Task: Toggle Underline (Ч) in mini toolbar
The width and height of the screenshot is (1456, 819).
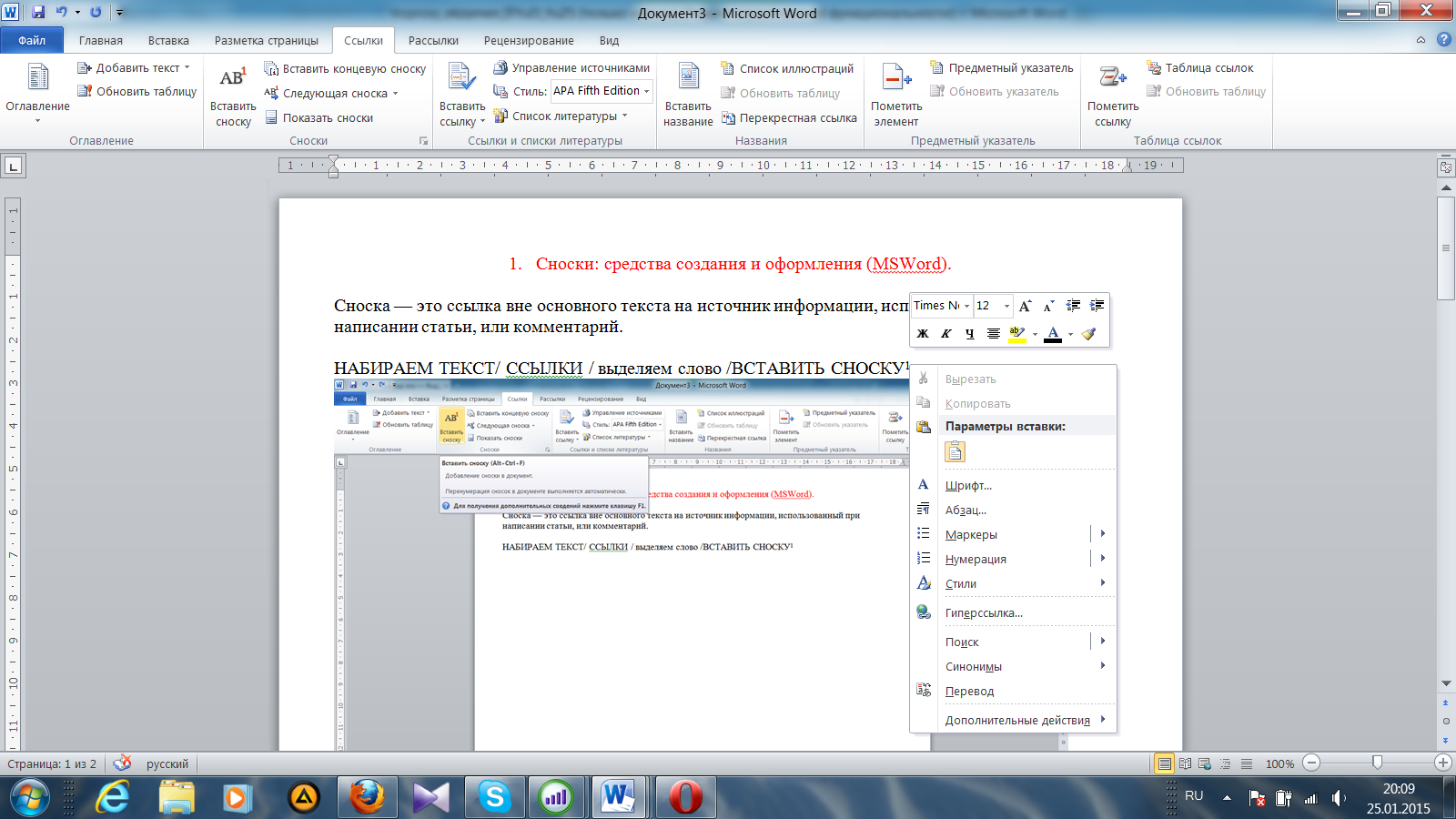Action: [970, 333]
